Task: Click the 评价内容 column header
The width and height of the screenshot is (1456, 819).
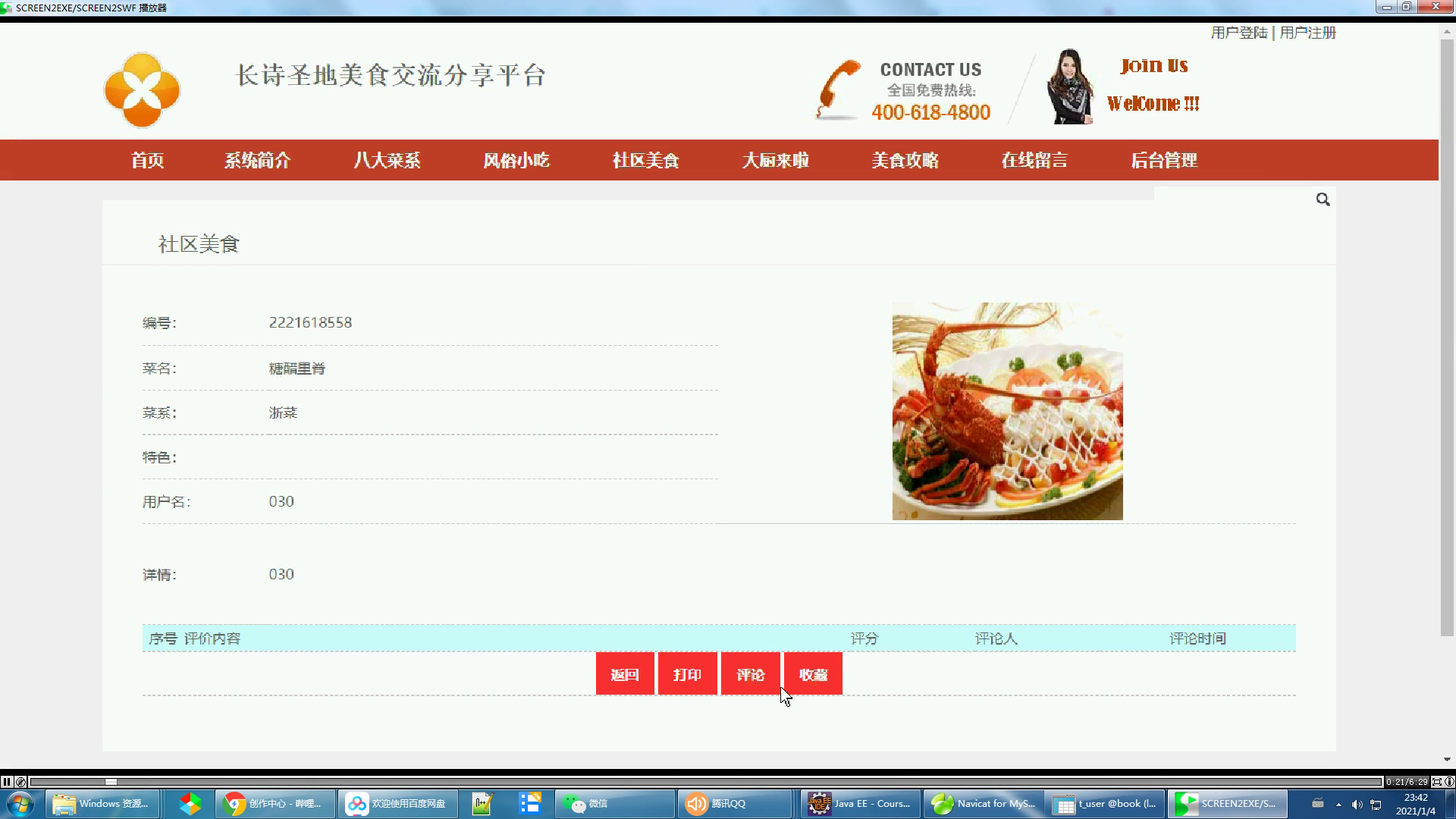Action: click(x=212, y=639)
